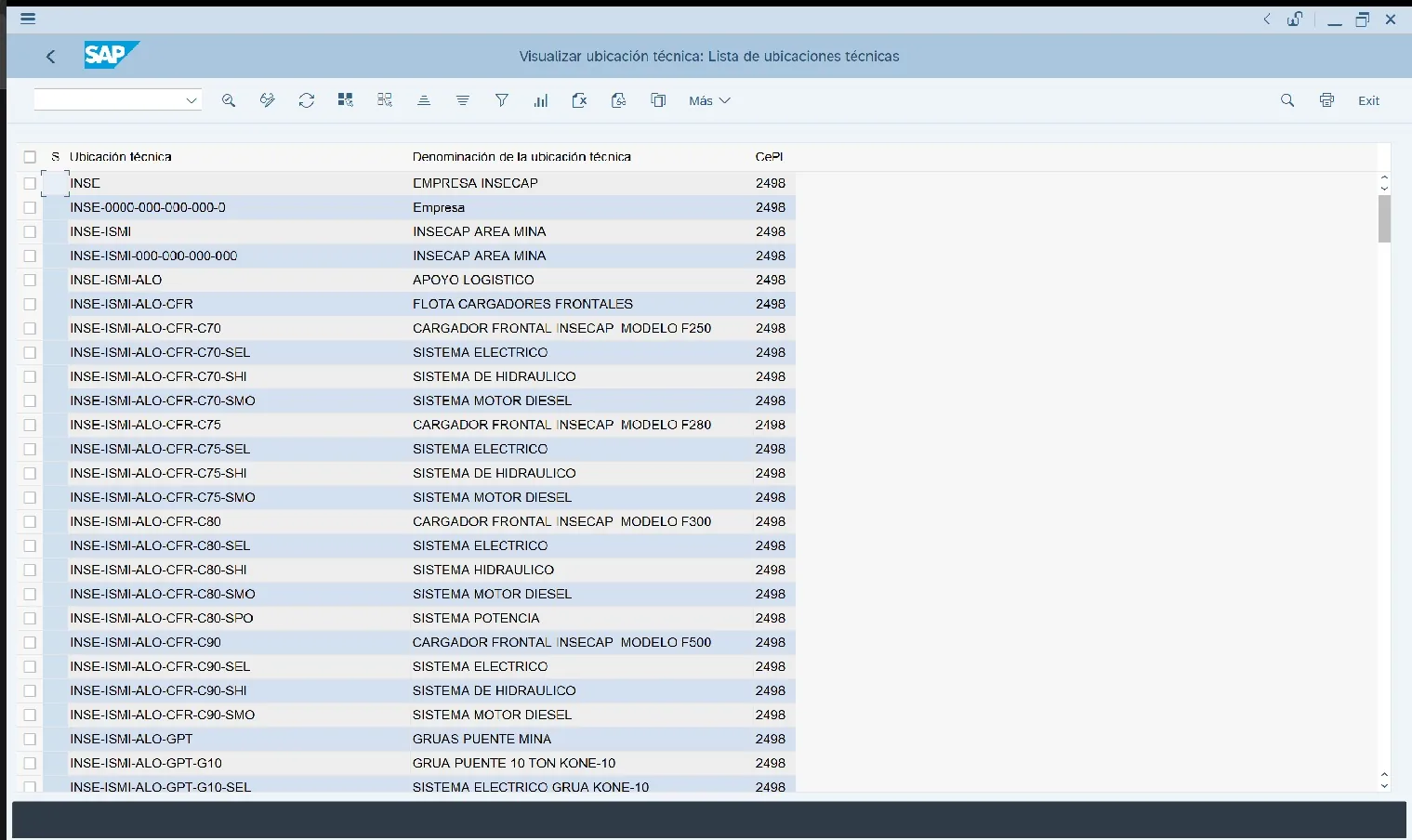
Task: Apply the Filter funnel icon
Action: point(502,100)
